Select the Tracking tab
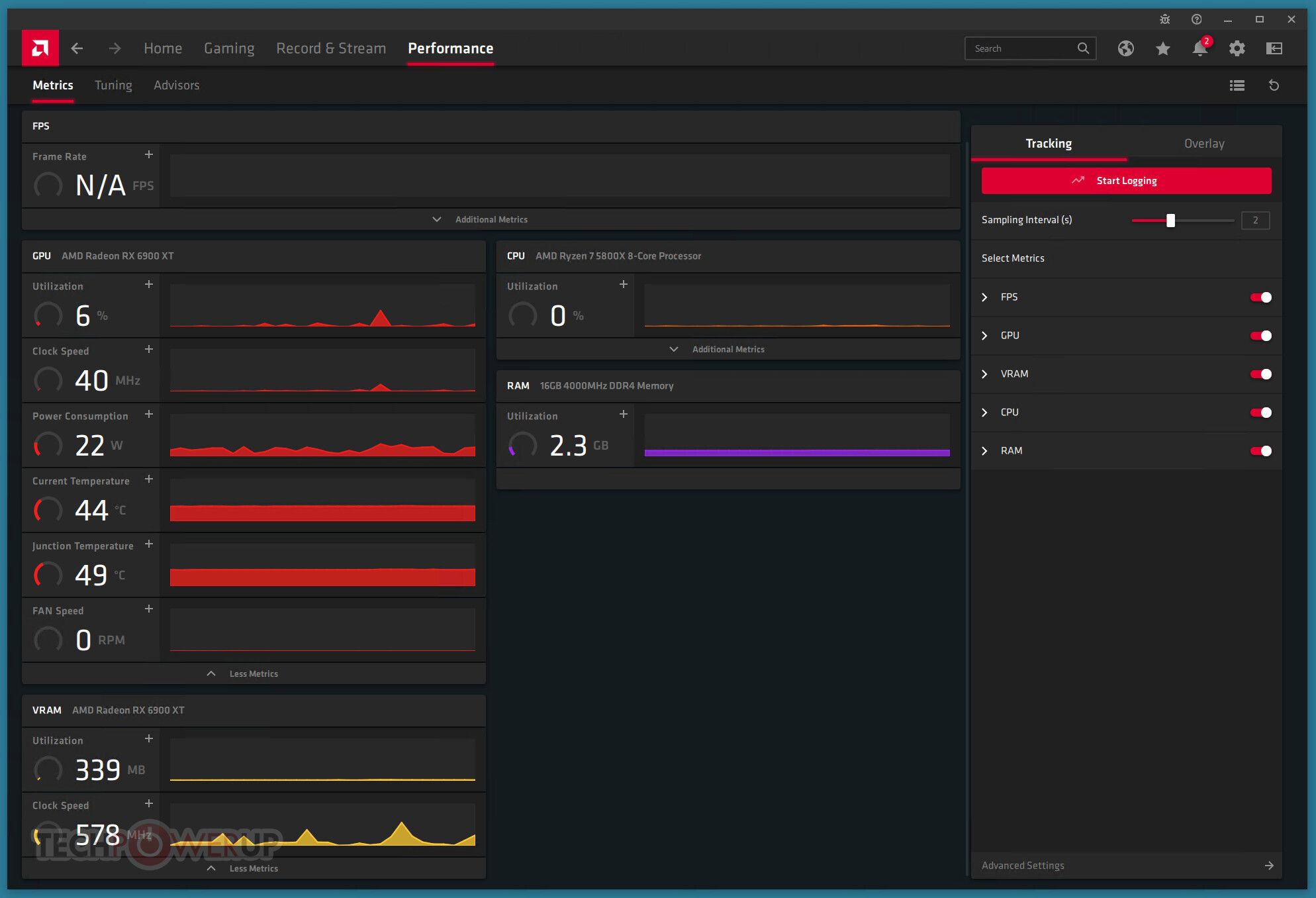The height and width of the screenshot is (898, 1316). (1049, 143)
